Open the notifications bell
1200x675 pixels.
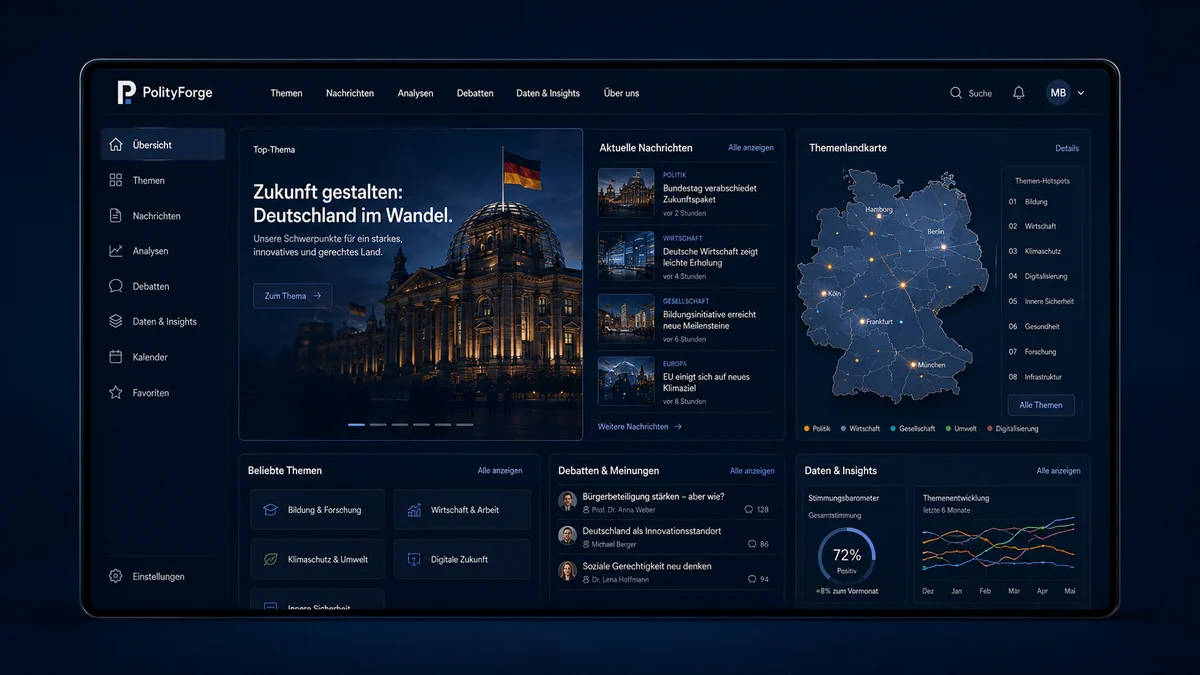pyautogui.click(x=1019, y=93)
